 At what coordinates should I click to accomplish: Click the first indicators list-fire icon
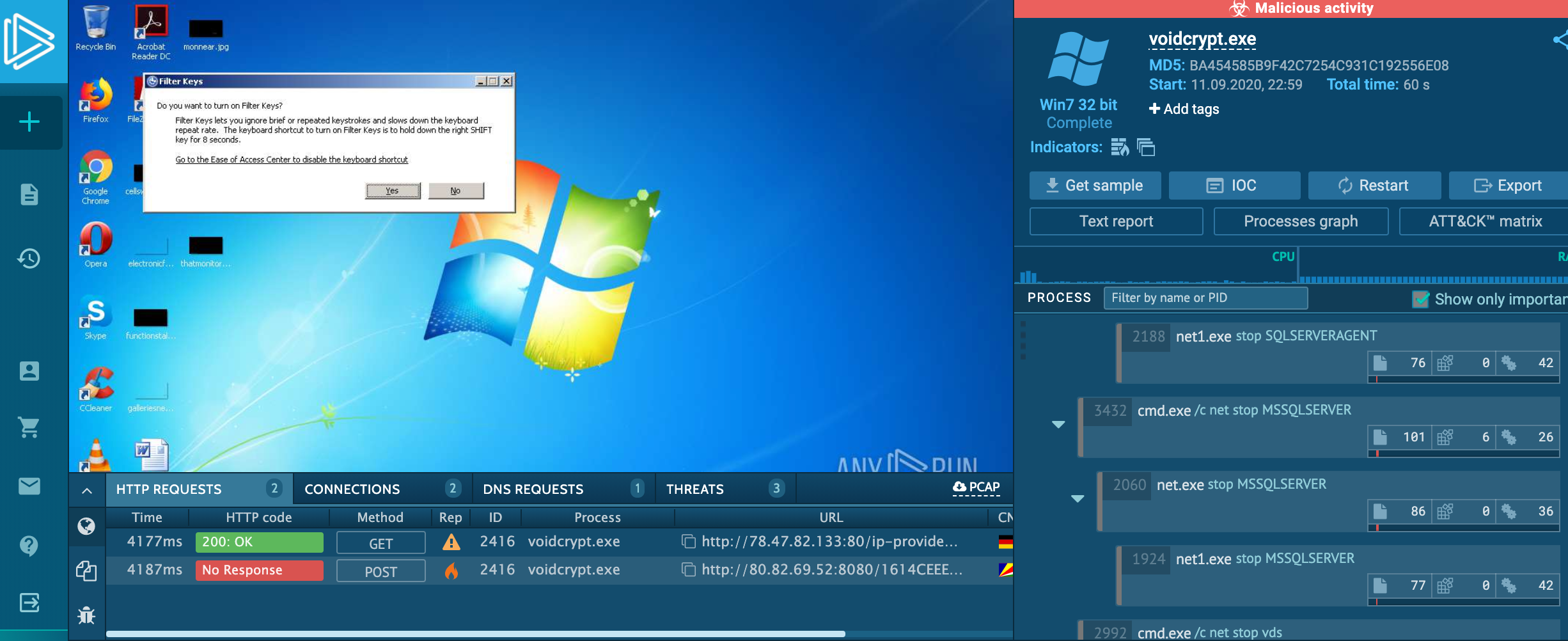click(1120, 147)
